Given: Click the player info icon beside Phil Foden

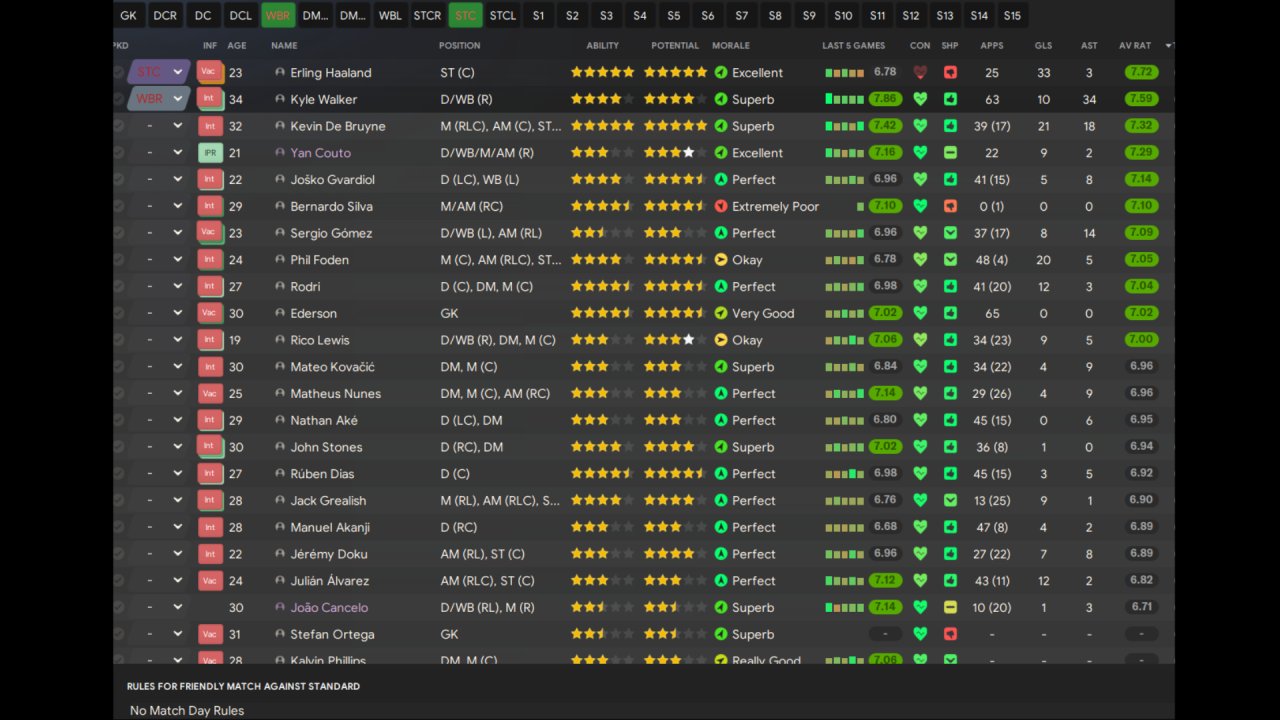Looking at the screenshot, I should click(280, 260).
